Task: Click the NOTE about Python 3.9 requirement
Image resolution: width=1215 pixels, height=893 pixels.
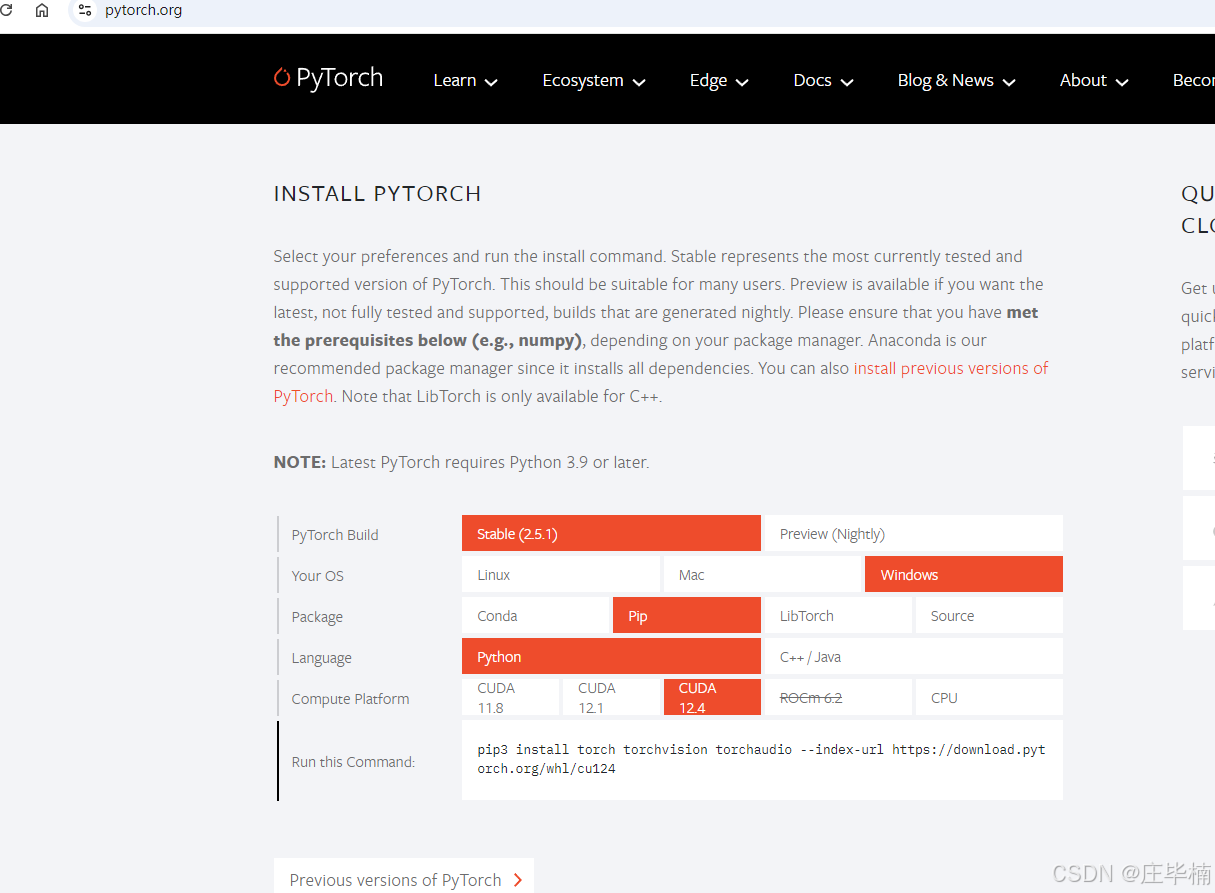Action: coord(461,462)
